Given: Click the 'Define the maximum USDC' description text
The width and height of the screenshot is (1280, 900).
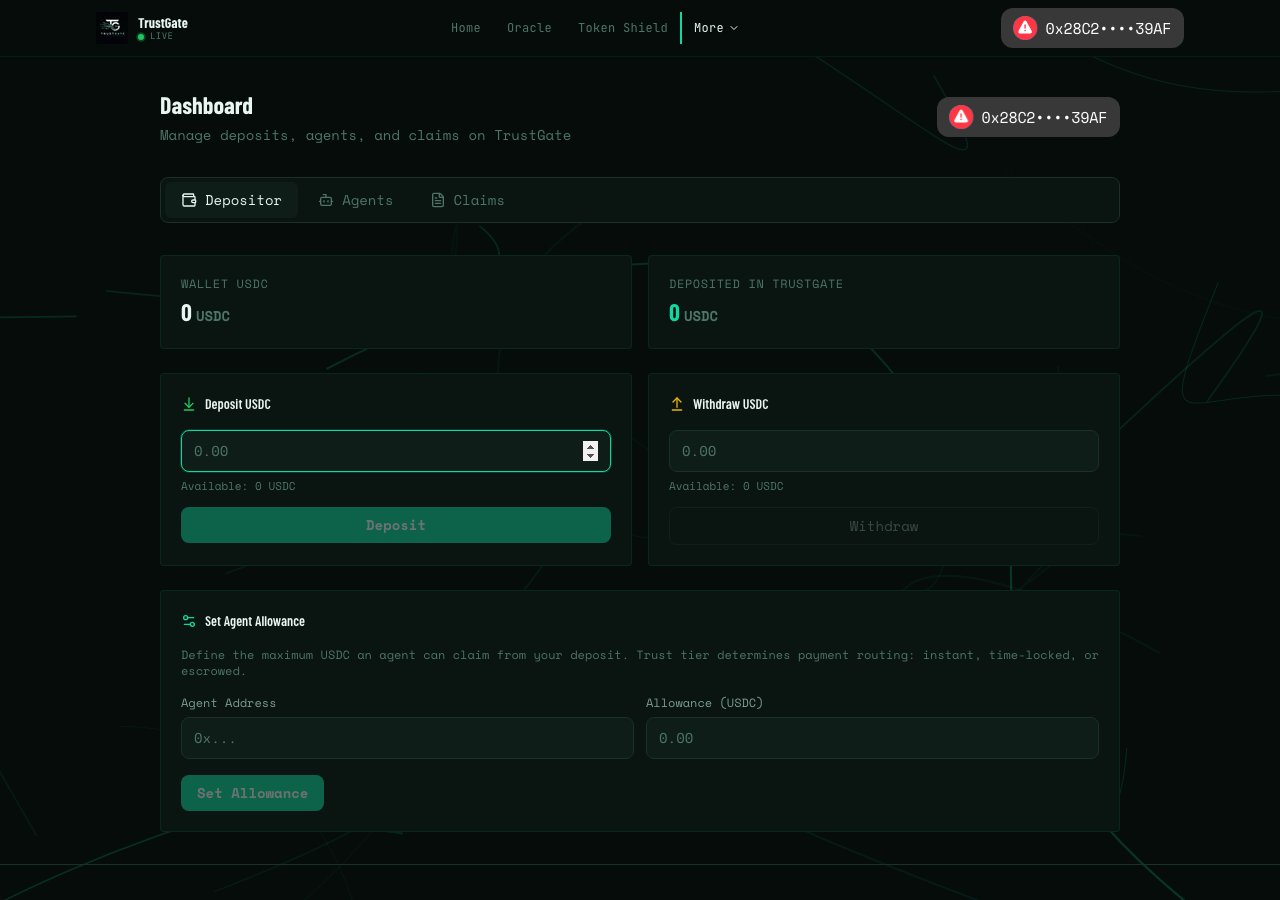Looking at the screenshot, I should [640, 663].
